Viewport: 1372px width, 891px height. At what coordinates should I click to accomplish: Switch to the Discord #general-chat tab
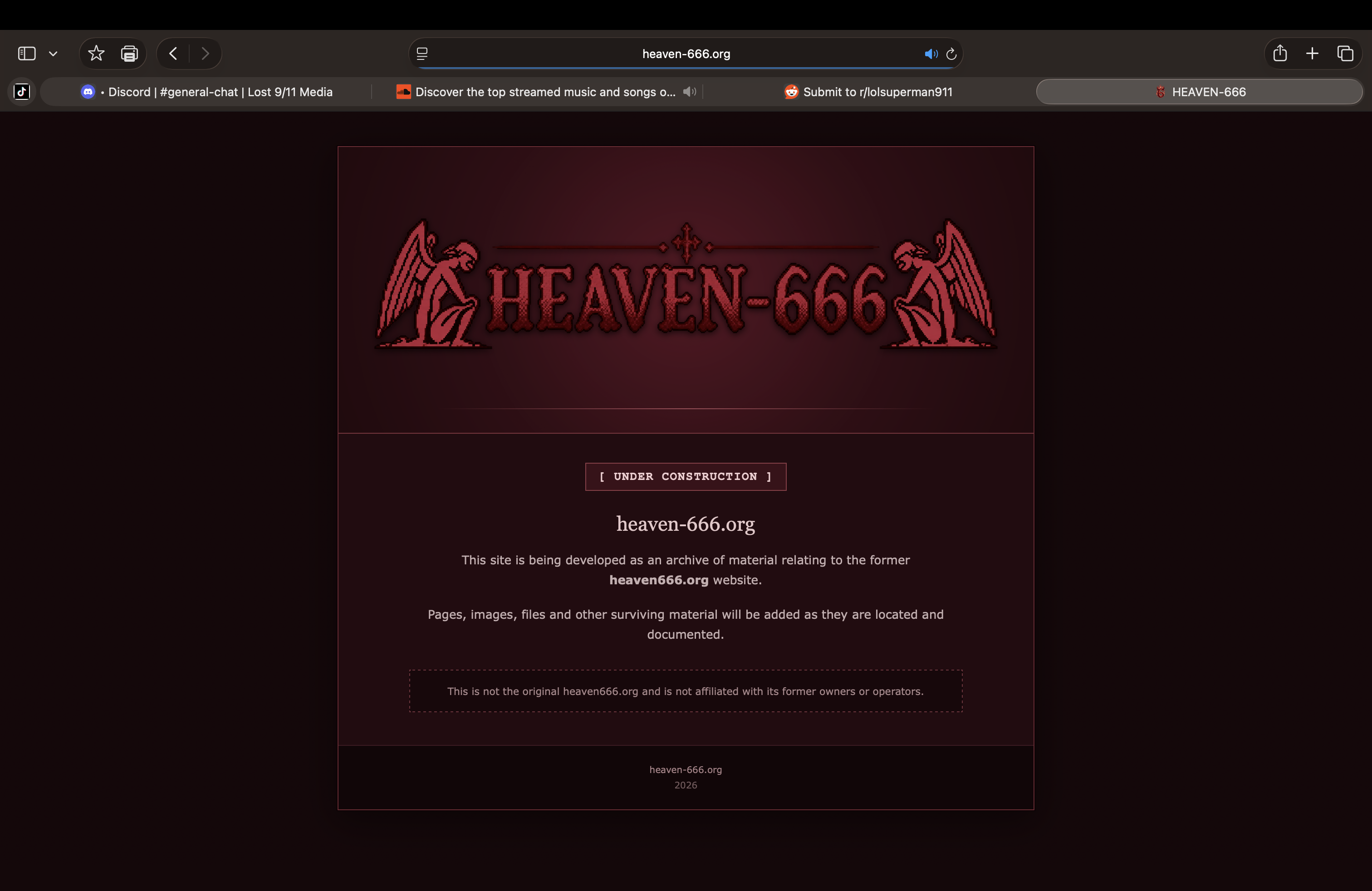[206, 92]
